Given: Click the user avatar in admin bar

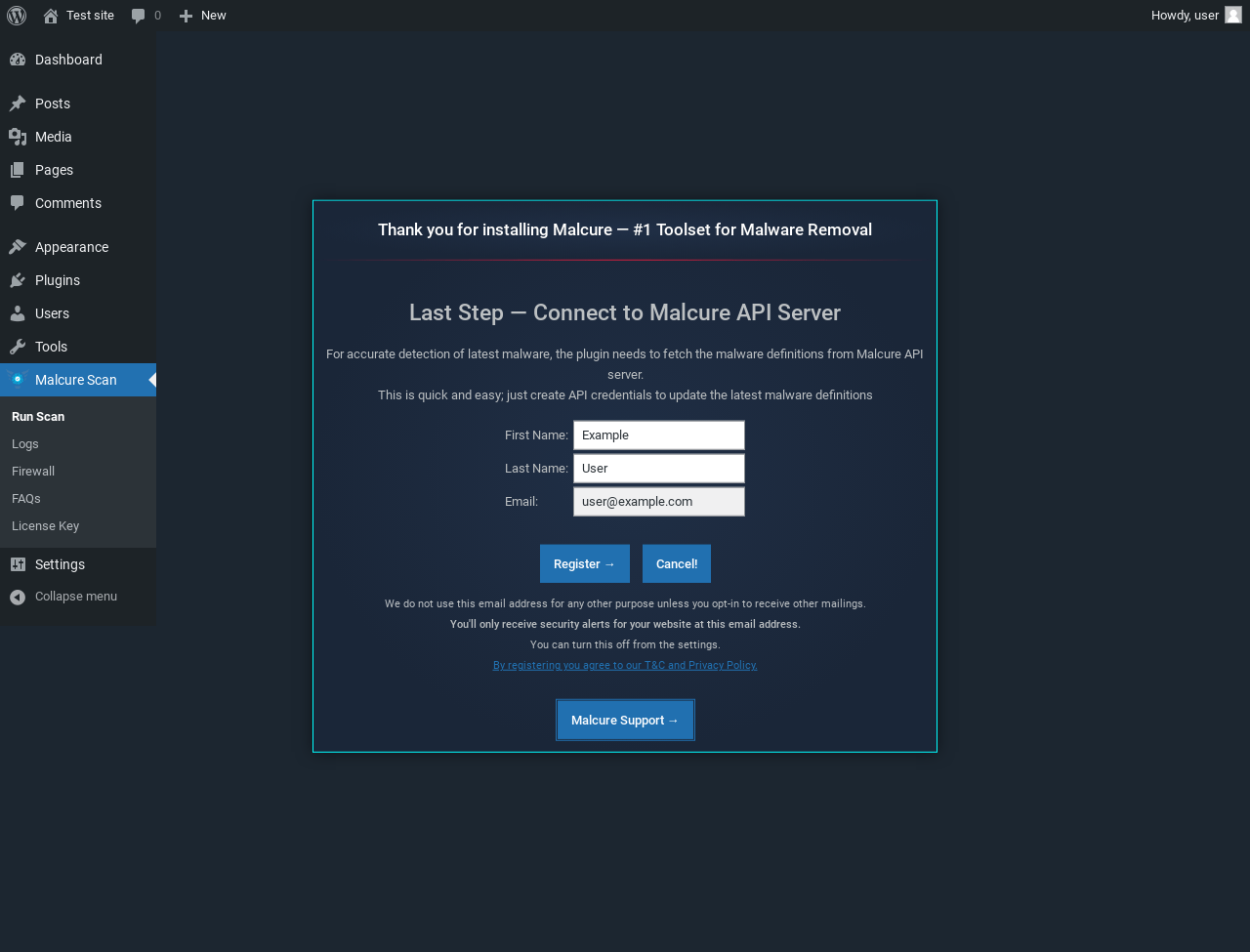Looking at the screenshot, I should coord(1233,15).
